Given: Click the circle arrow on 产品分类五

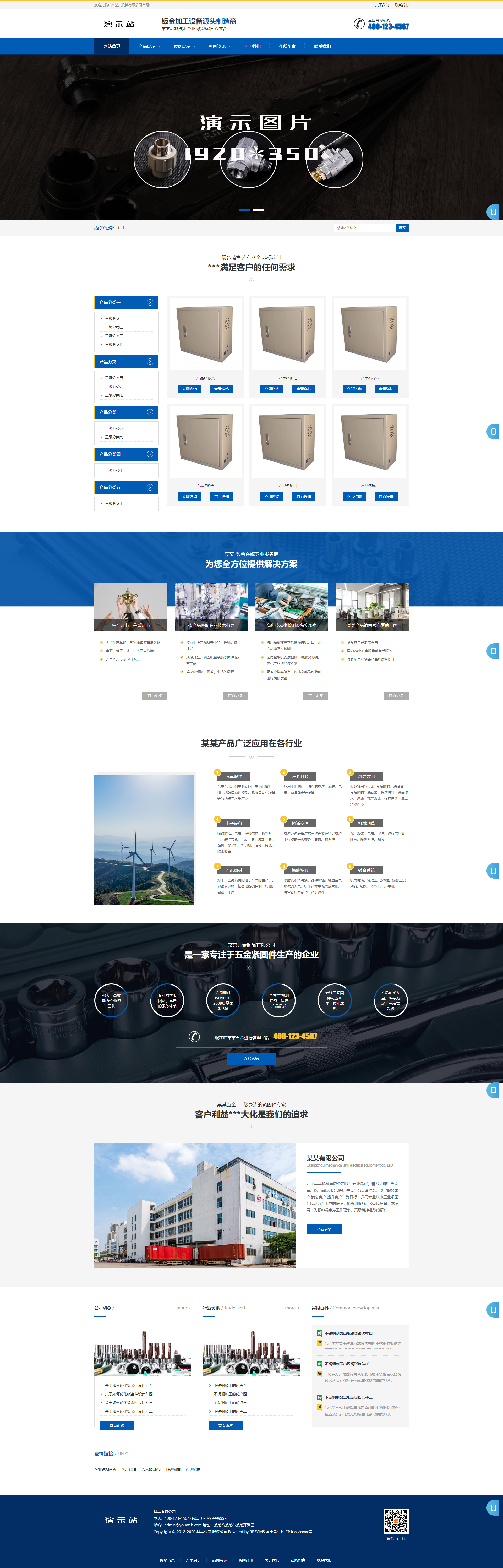Looking at the screenshot, I should tap(150, 488).
